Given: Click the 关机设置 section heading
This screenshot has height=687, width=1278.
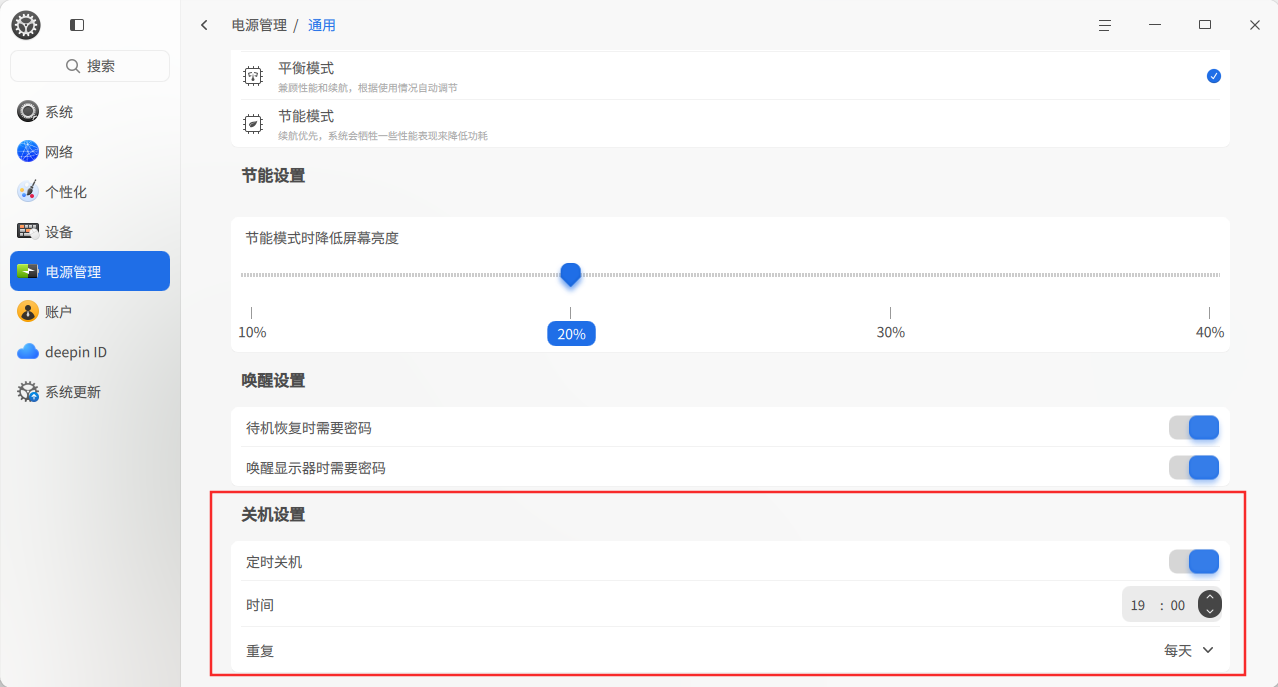Looking at the screenshot, I should pos(273,515).
